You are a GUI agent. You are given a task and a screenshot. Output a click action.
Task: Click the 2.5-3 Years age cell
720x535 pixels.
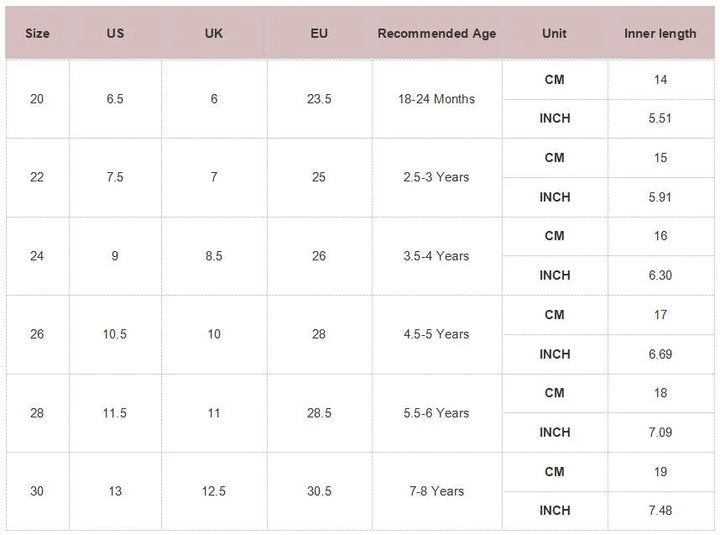[x=437, y=177]
